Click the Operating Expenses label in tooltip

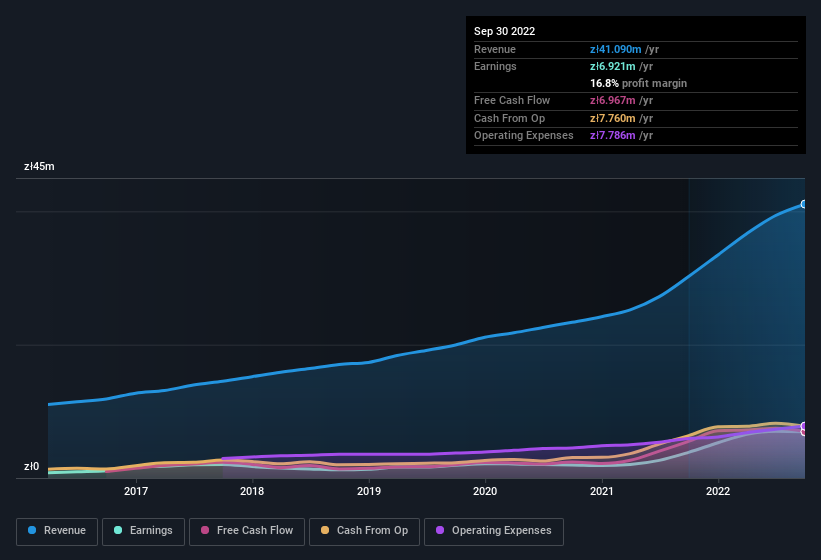click(524, 136)
